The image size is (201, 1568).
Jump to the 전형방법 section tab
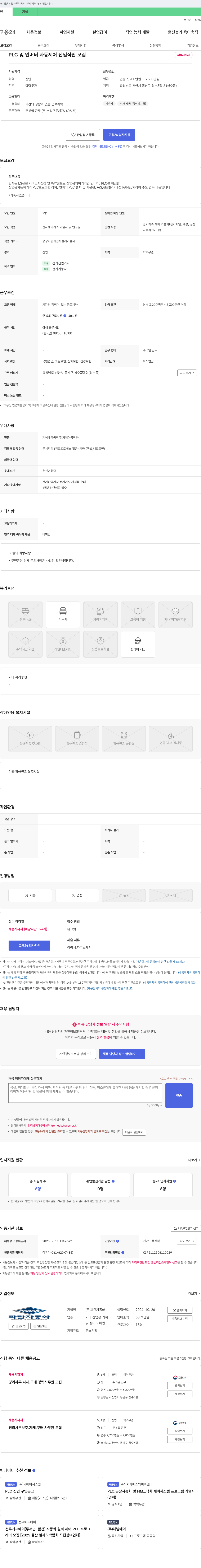coord(155,46)
